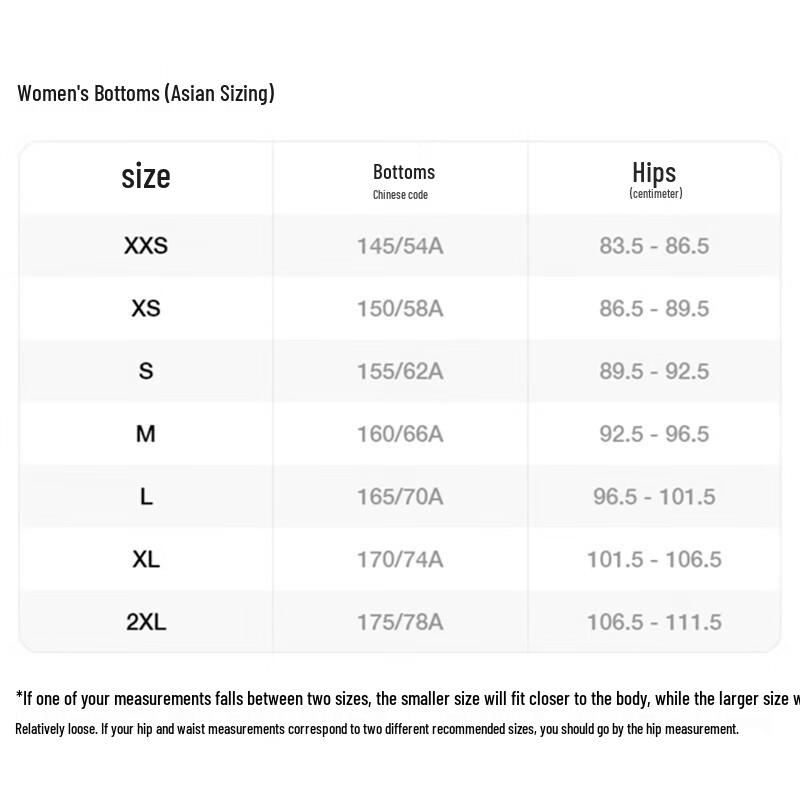Select the 165/70A Chinese code cell
This screenshot has height=800, width=800.
[400, 497]
